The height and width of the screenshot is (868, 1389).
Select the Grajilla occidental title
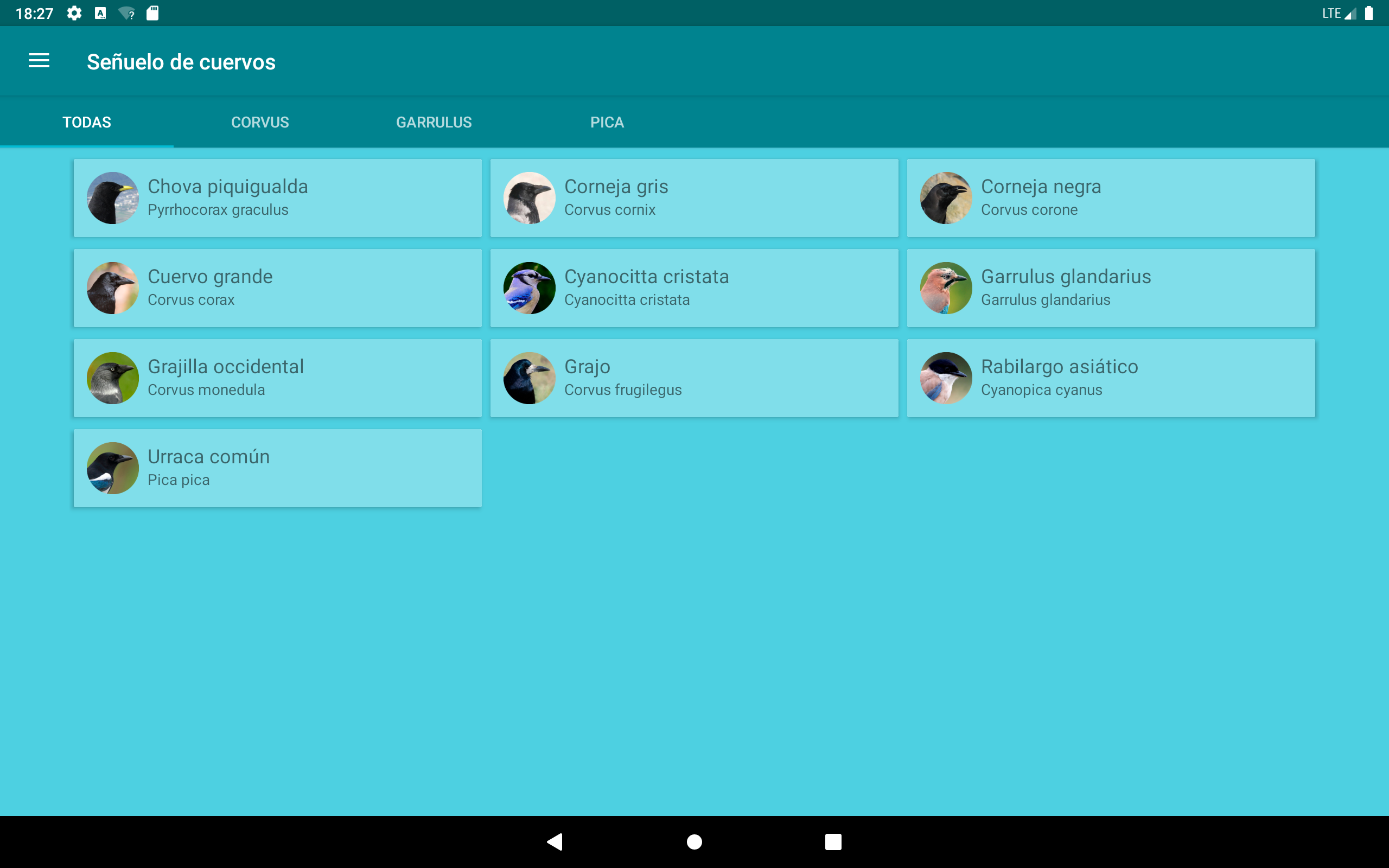tap(226, 367)
